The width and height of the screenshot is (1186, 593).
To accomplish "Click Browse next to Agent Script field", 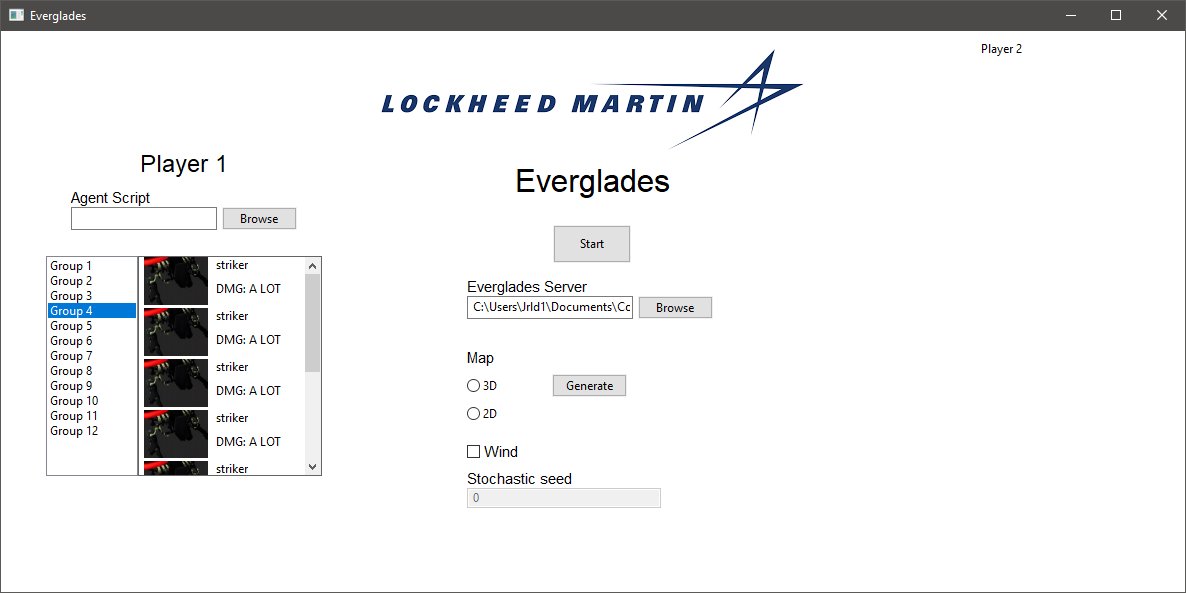I will tap(259, 219).
